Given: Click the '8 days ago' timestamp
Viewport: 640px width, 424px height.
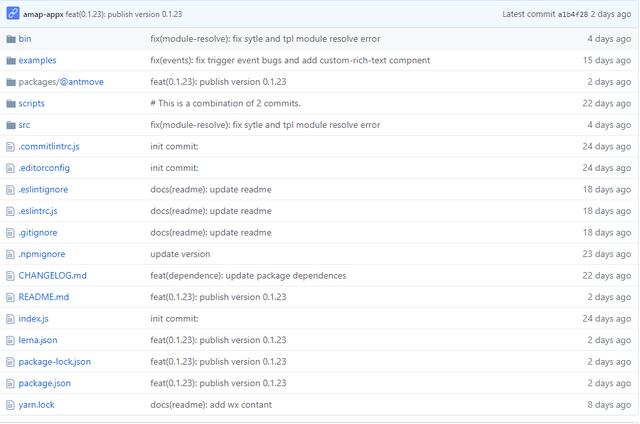Looking at the screenshot, I should pyautogui.click(x=609, y=405).
